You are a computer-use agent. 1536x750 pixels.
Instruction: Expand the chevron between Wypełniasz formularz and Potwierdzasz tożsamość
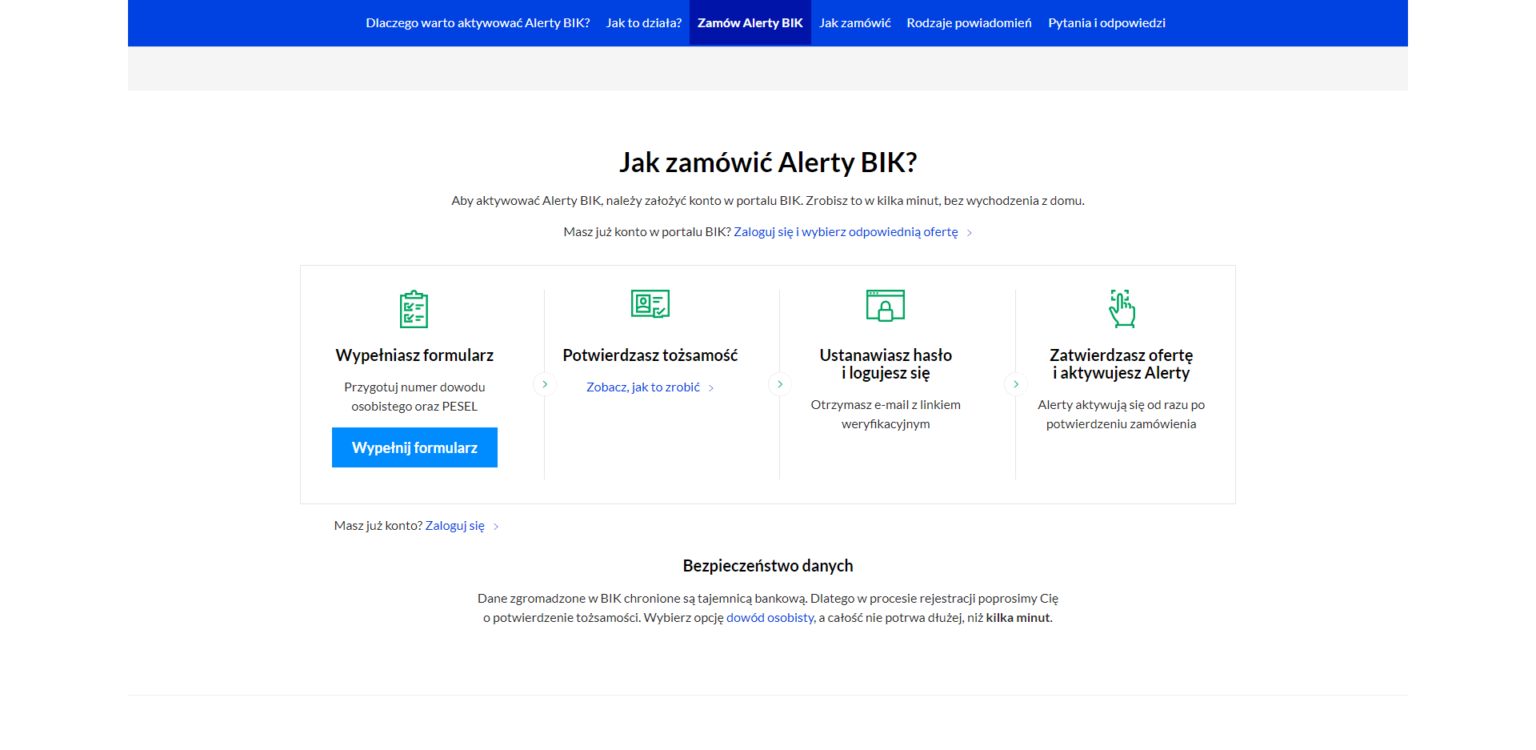[544, 383]
